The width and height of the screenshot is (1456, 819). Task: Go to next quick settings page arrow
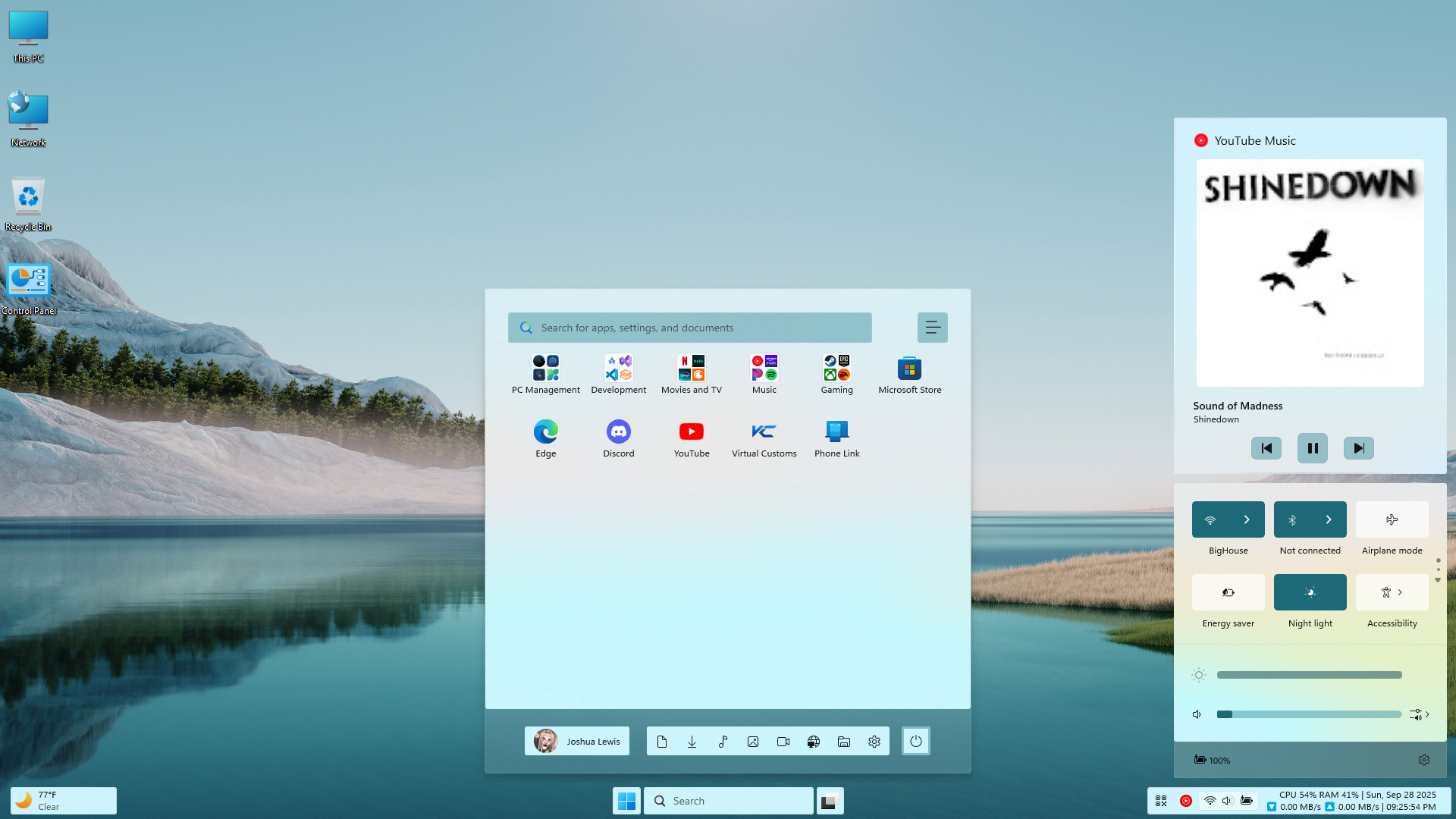pyautogui.click(x=1438, y=580)
